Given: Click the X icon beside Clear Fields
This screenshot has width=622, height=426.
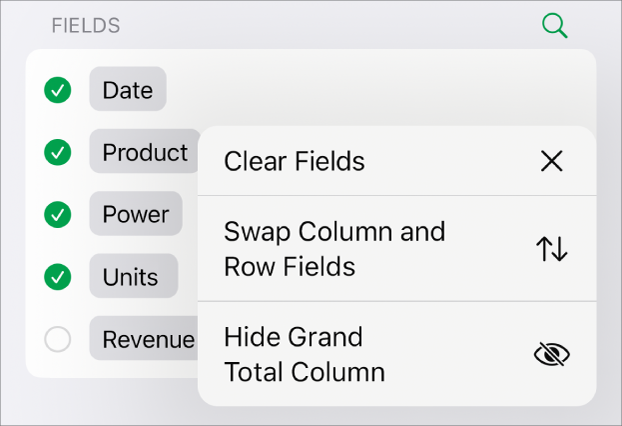Looking at the screenshot, I should pyautogui.click(x=551, y=161).
